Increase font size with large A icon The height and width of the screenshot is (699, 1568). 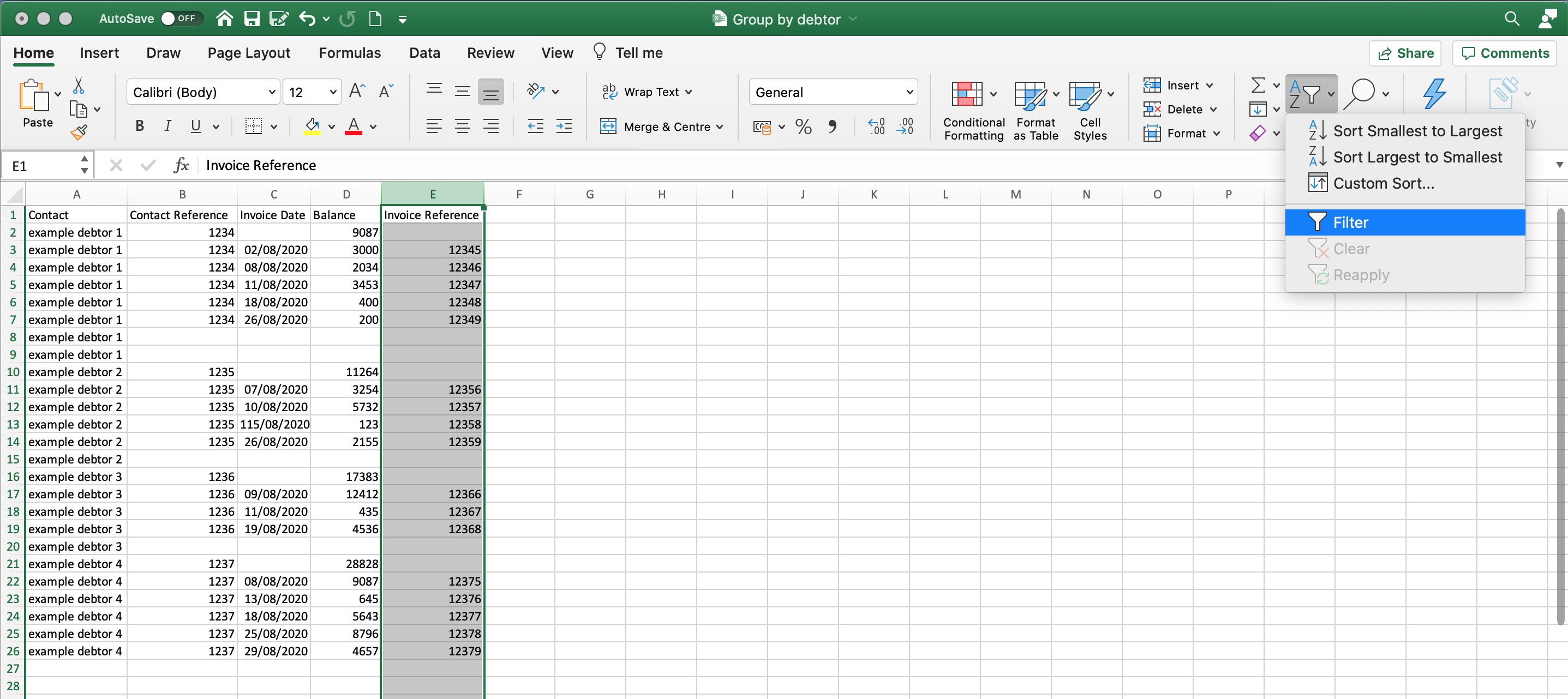click(357, 92)
